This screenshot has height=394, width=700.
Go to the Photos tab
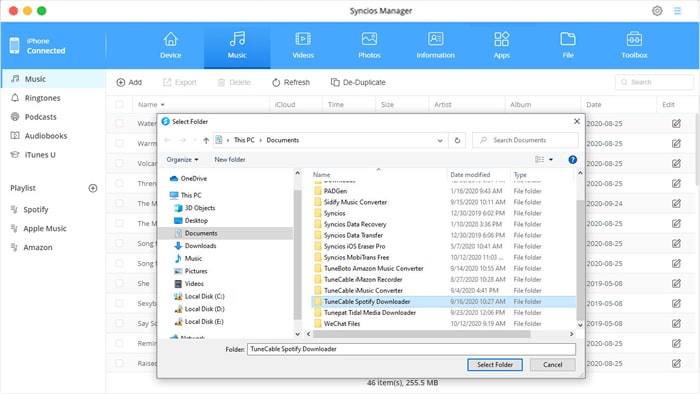pos(369,46)
